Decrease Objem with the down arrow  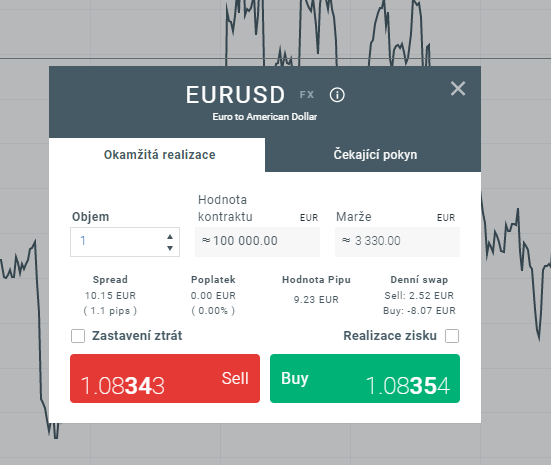(170, 248)
